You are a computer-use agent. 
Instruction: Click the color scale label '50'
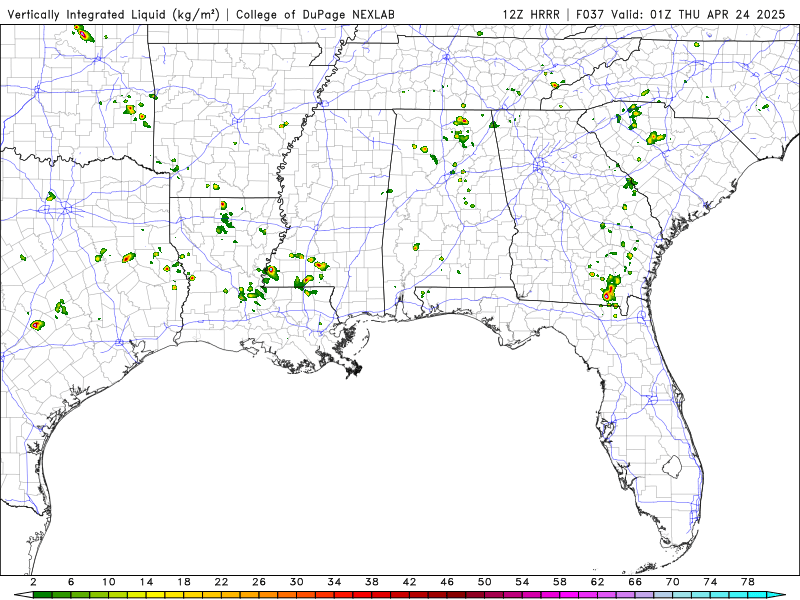(x=485, y=582)
